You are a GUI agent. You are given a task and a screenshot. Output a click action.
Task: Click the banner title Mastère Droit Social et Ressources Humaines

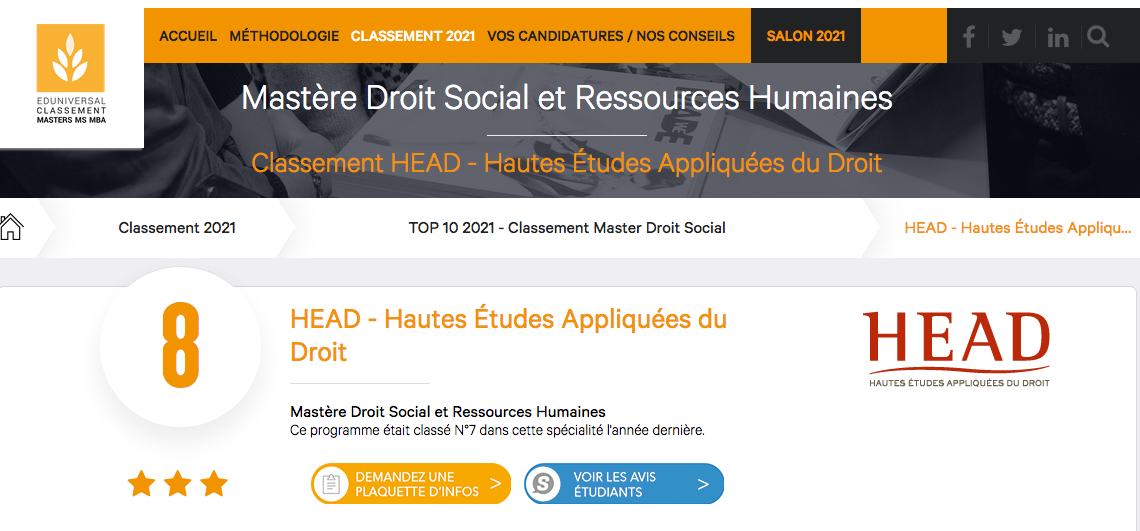[567, 98]
